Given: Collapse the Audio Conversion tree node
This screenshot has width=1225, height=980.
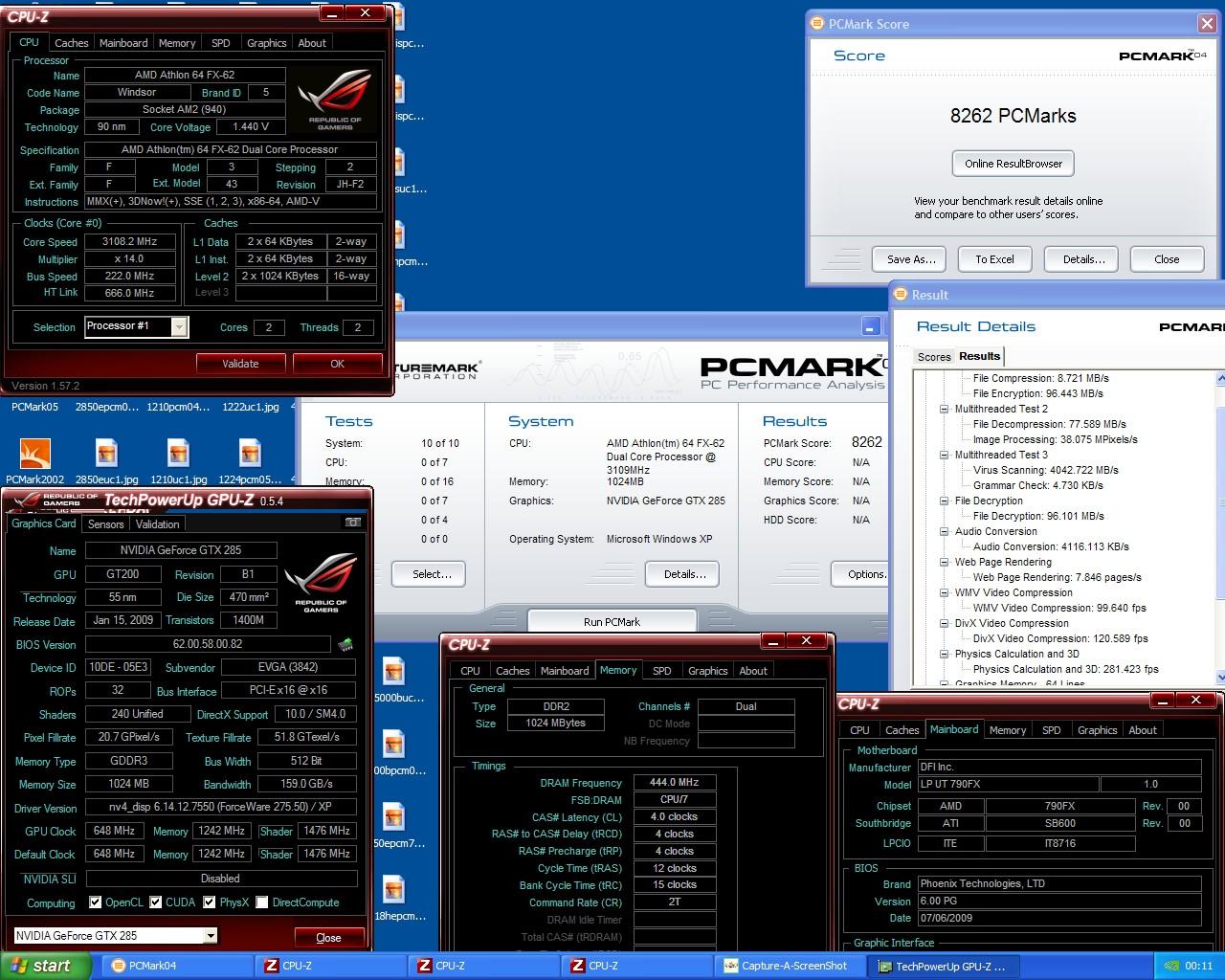Looking at the screenshot, I should click(x=945, y=531).
